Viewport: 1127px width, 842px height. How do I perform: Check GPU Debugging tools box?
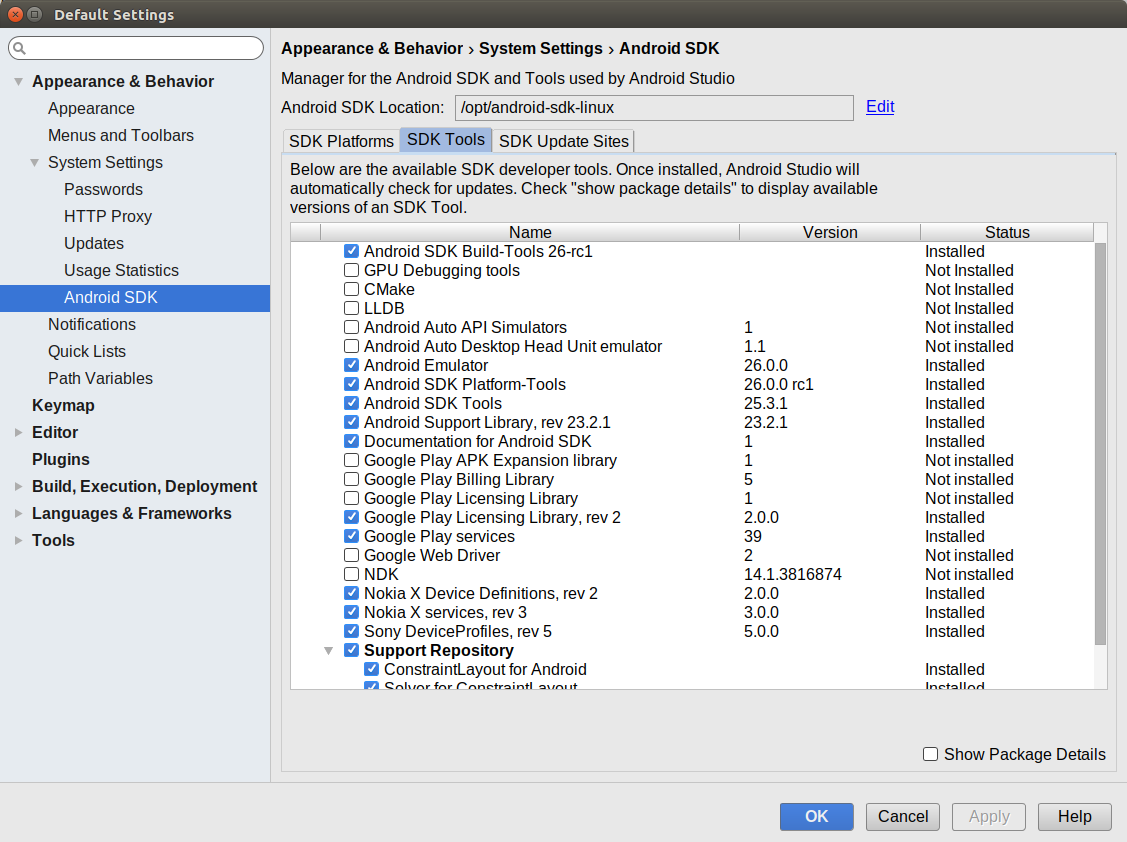[x=351, y=270]
